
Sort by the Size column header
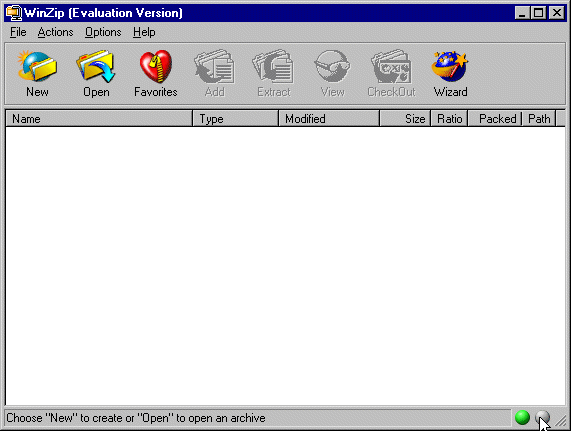[405, 119]
